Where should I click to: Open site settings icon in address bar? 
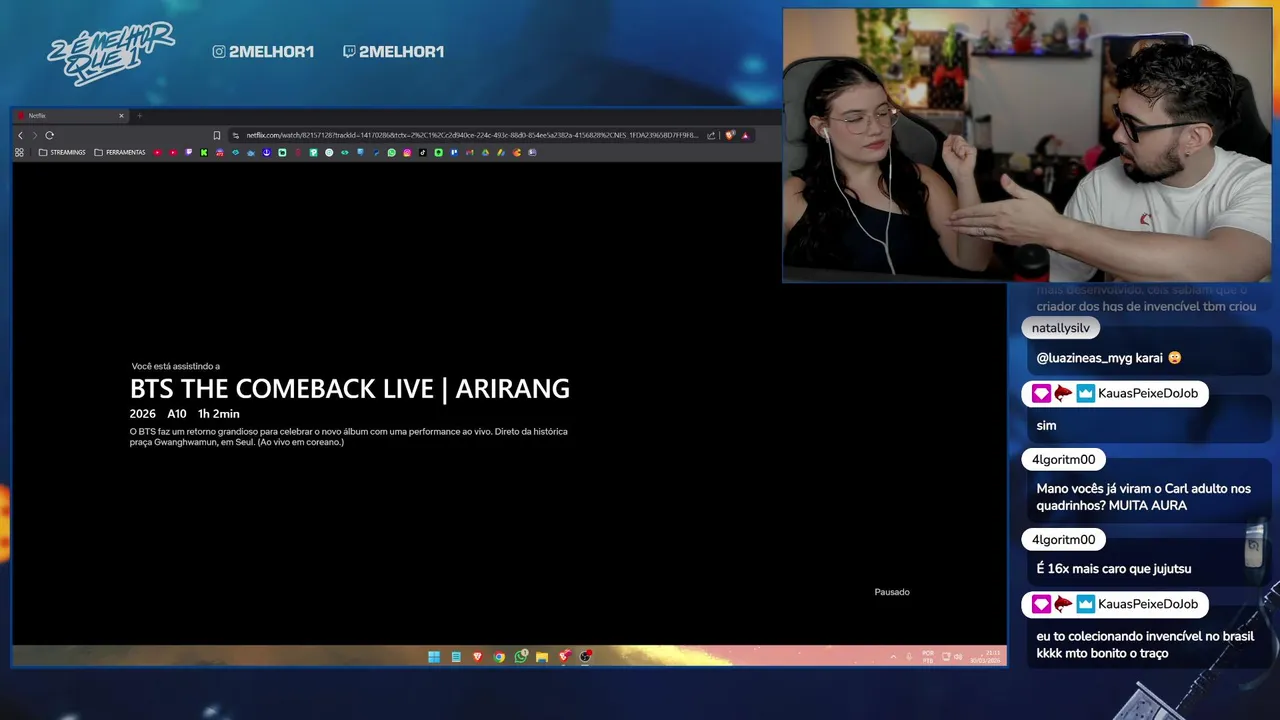point(236,135)
